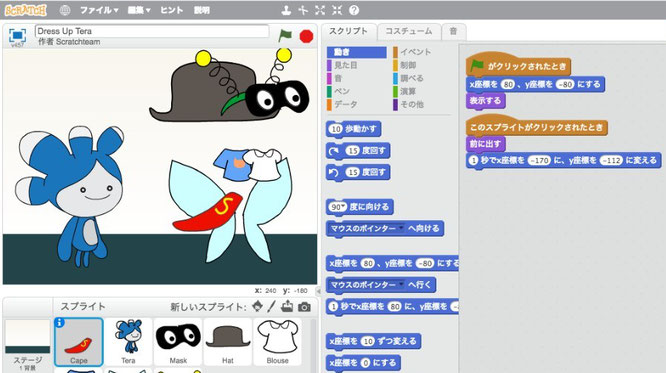
Task: Toggle full screen presentation mode button
Action: click(x=17, y=35)
